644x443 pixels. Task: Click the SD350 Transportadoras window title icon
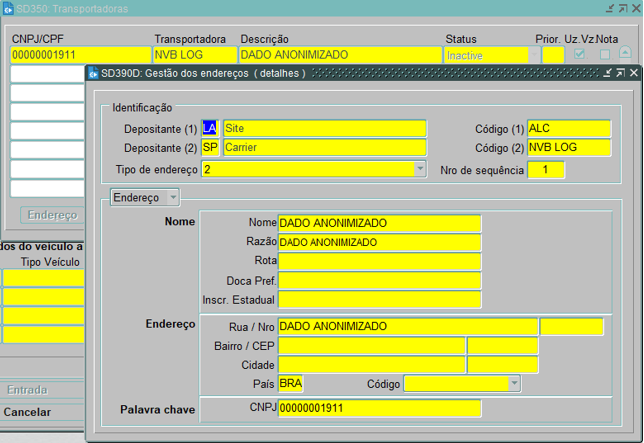coord(8,8)
